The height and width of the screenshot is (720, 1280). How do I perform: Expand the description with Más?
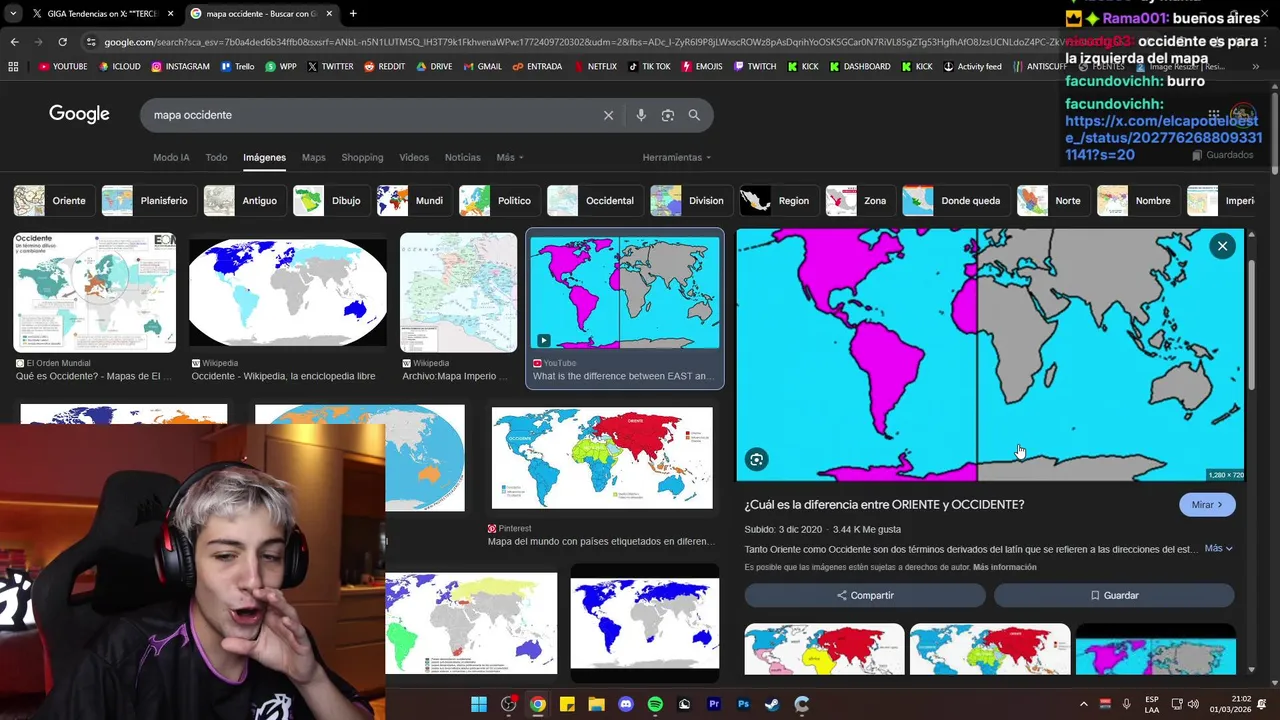[x=1218, y=548]
